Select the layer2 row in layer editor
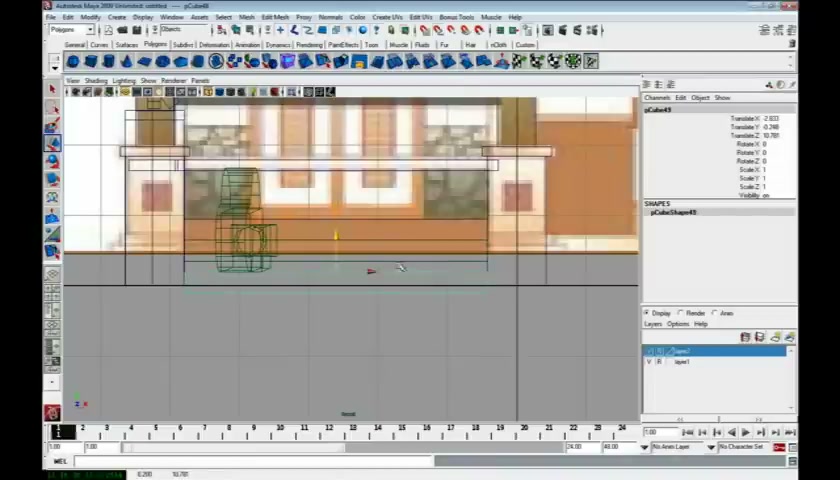840x480 pixels. pos(715,351)
